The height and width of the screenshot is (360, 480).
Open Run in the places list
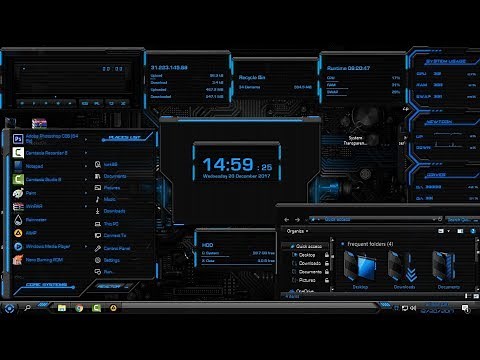coord(104,272)
